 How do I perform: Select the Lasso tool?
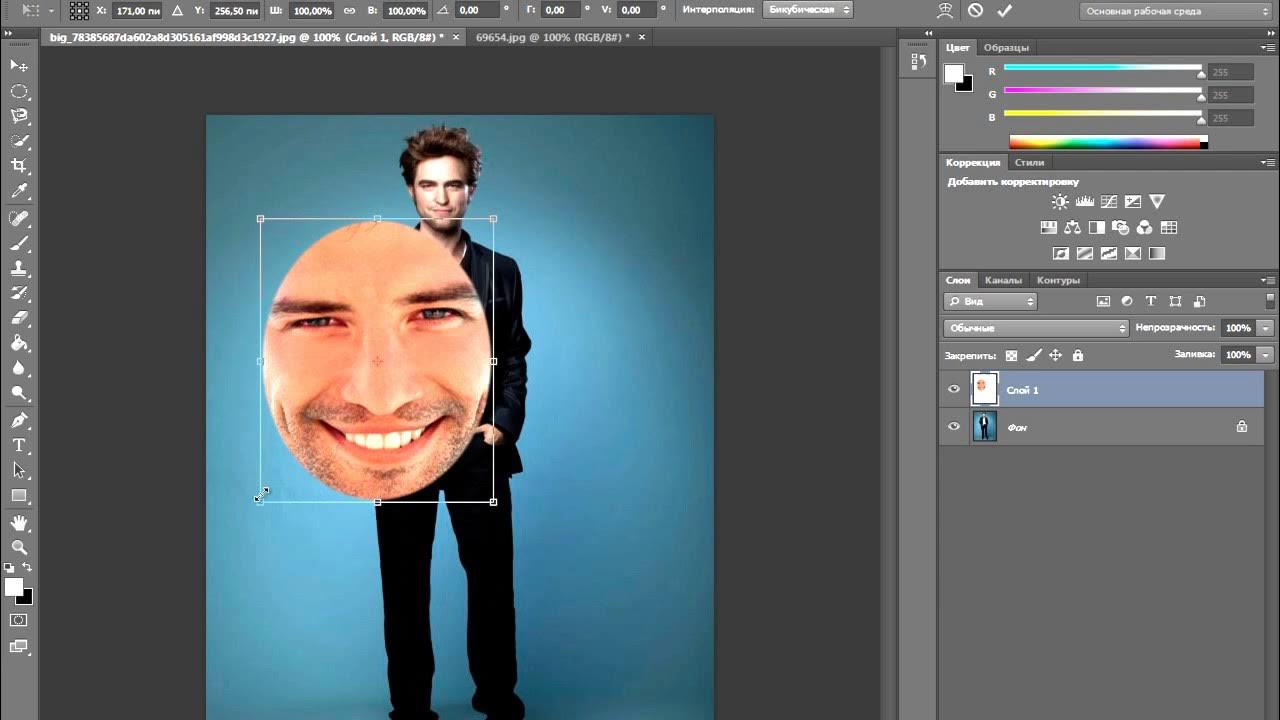tap(19, 116)
